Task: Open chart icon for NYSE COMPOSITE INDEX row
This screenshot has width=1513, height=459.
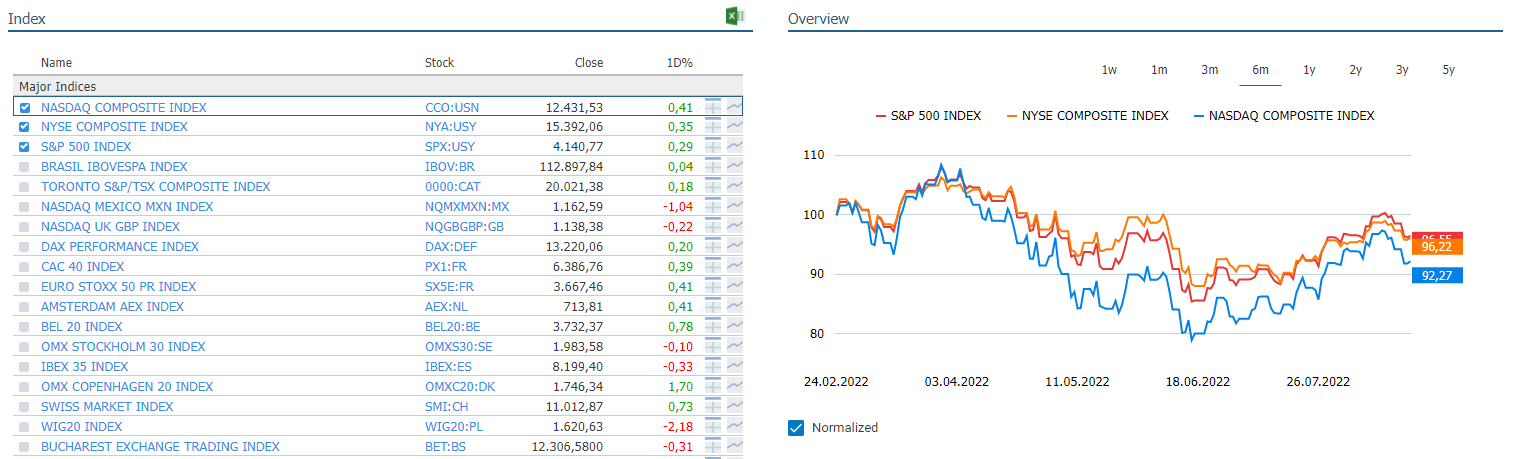Action: pos(735,126)
